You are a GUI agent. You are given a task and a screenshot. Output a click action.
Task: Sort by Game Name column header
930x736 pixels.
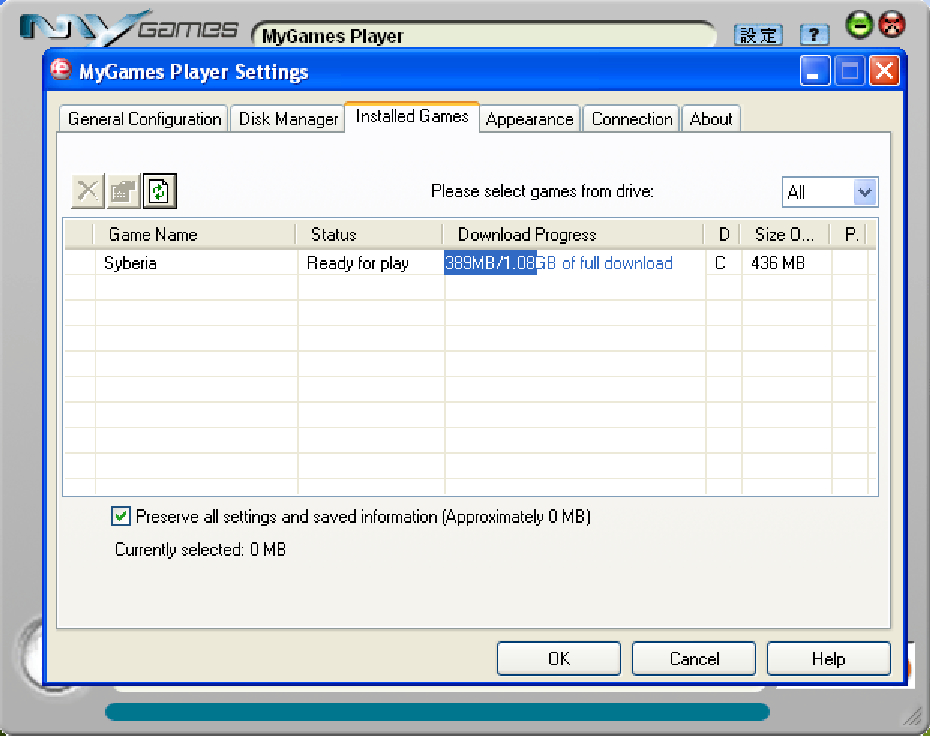[195, 234]
